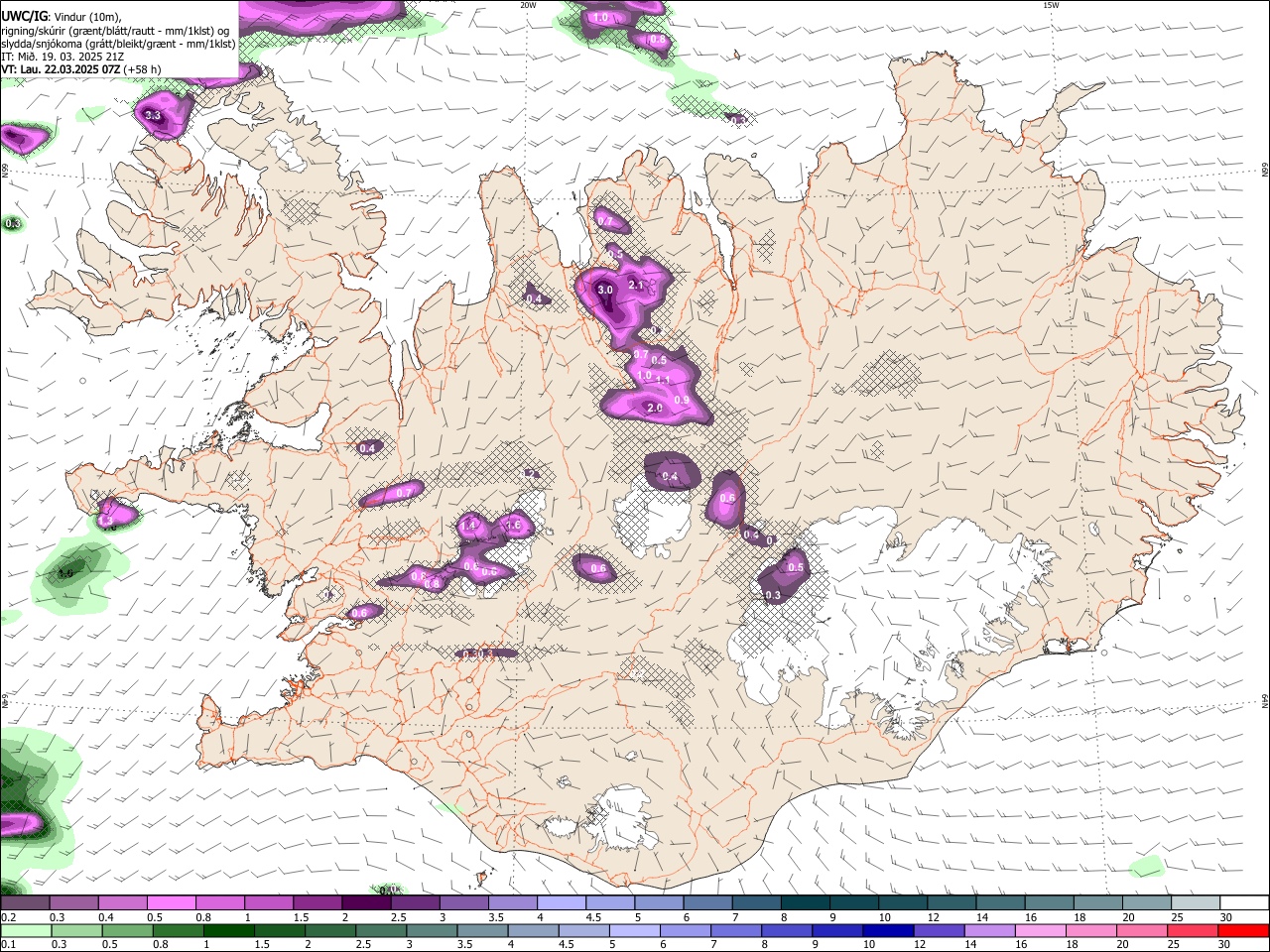The image size is (1270, 952).
Task: Click the '1.4' snowfall value label
Action: 469,525
